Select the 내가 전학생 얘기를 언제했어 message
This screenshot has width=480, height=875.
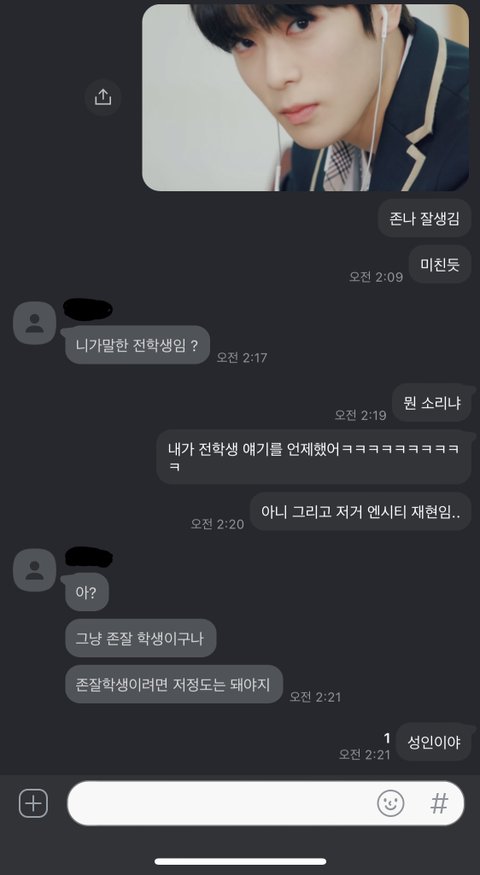point(314,456)
